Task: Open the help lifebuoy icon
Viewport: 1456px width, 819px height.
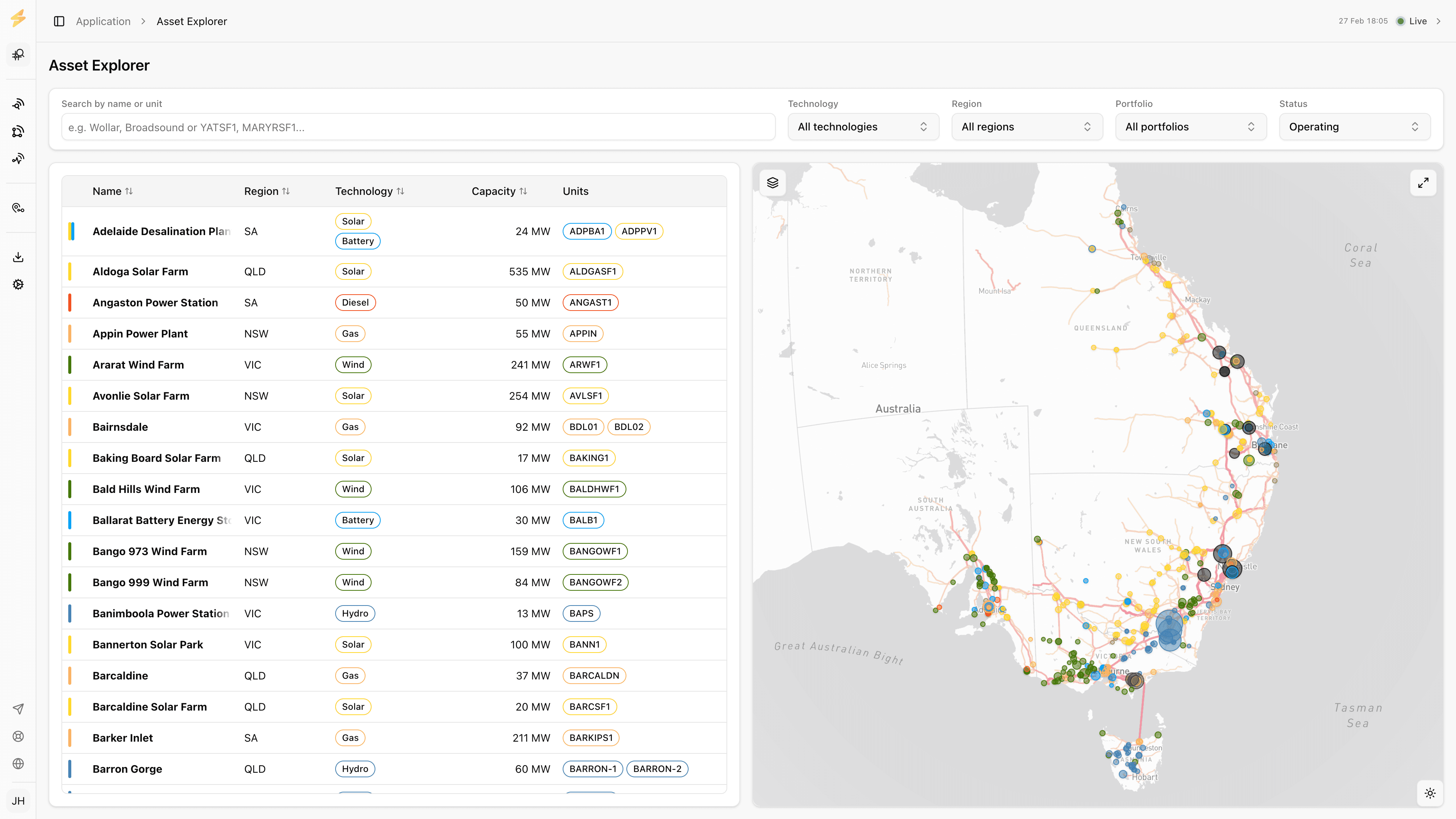Action: point(18,736)
